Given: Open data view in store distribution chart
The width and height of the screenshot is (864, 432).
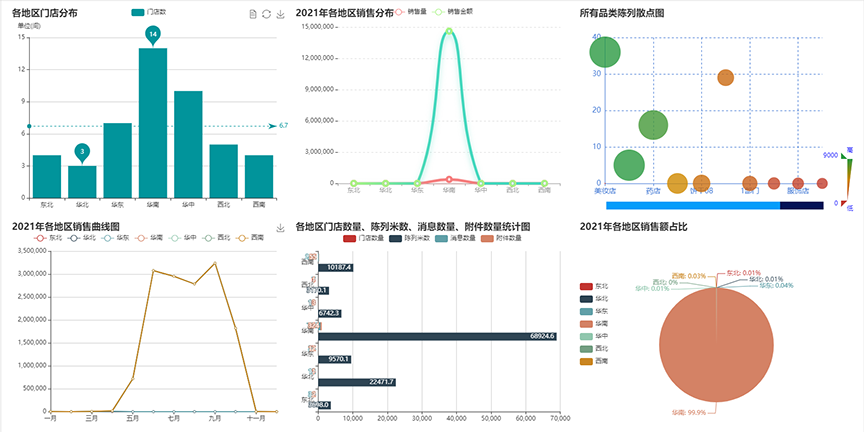Looking at the screenshot, I should [253, 13].
